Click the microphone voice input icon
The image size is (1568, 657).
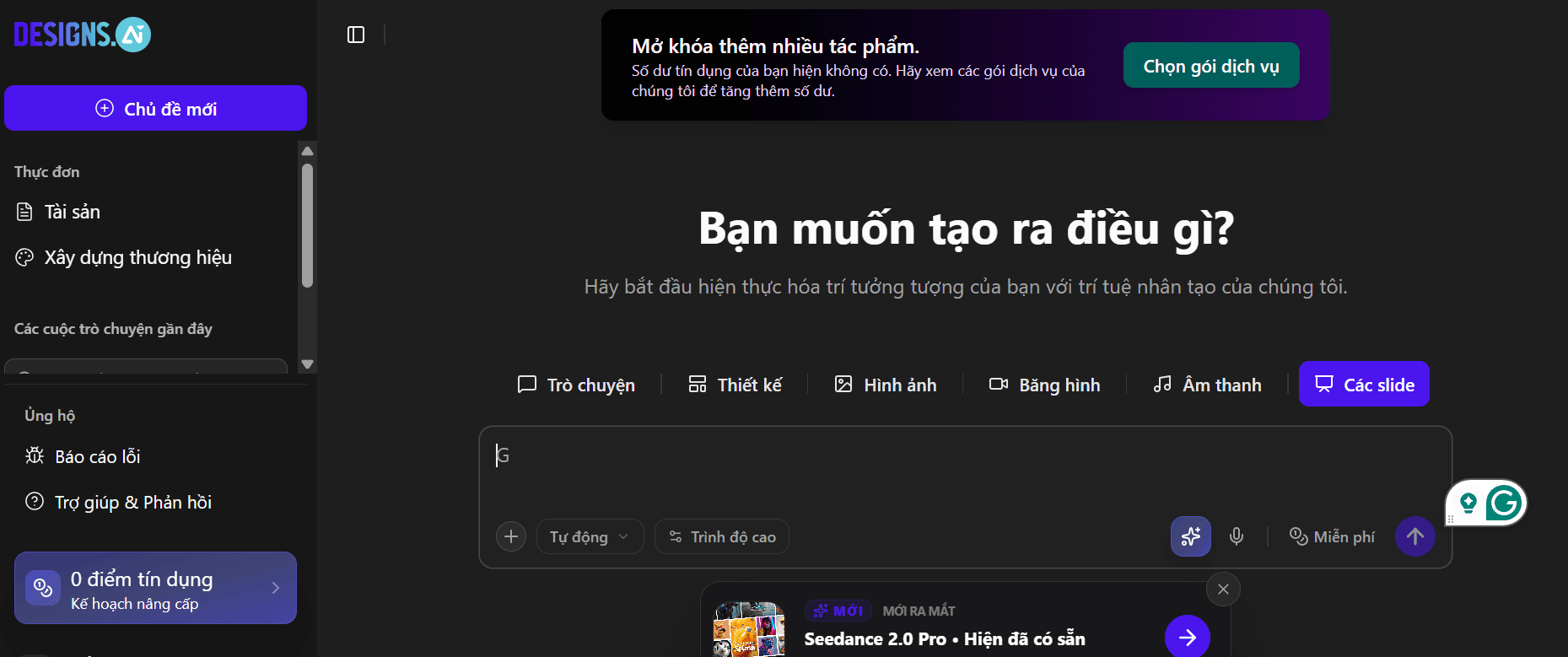1237,536
